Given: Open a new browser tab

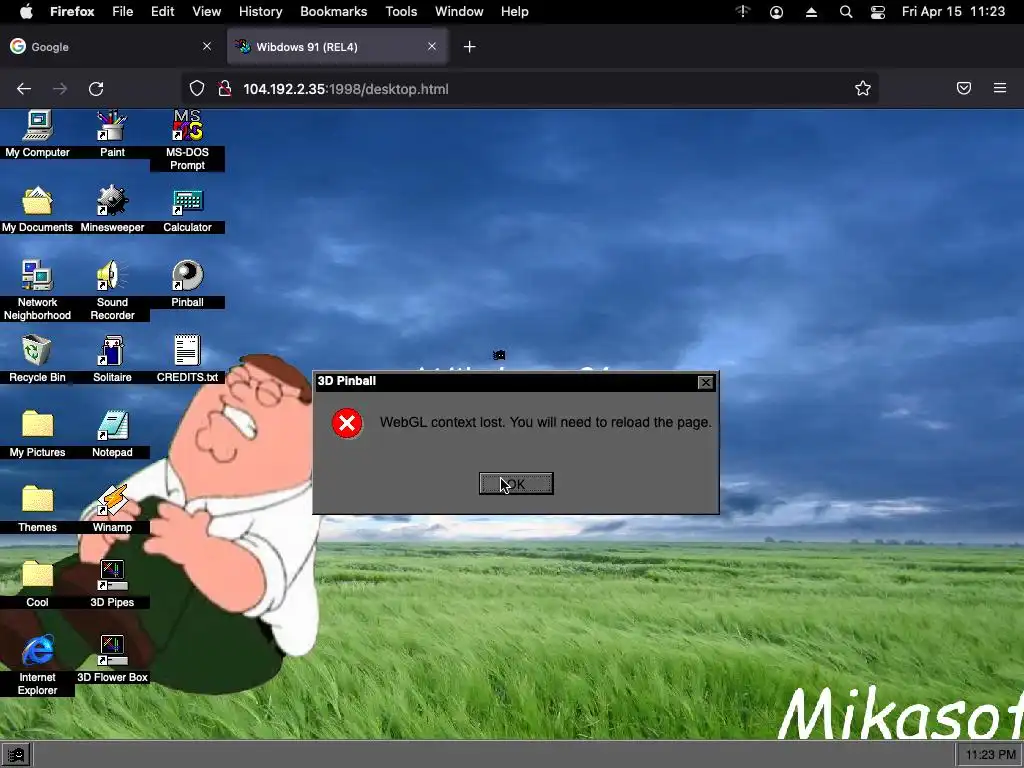Looking at the screenshot, I should coord(470,46).
